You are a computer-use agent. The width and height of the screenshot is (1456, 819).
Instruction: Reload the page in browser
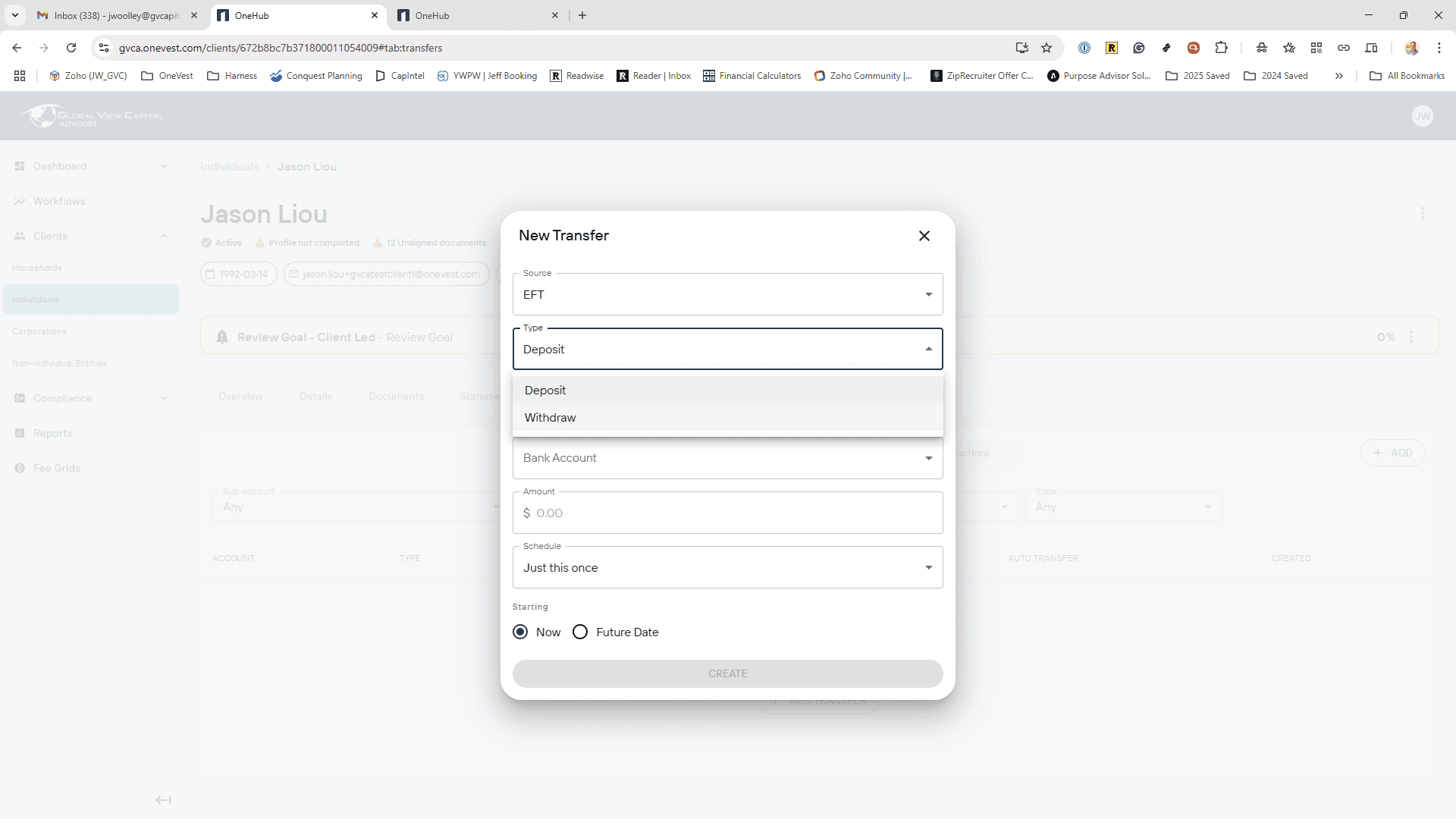(x=71, y=48)
